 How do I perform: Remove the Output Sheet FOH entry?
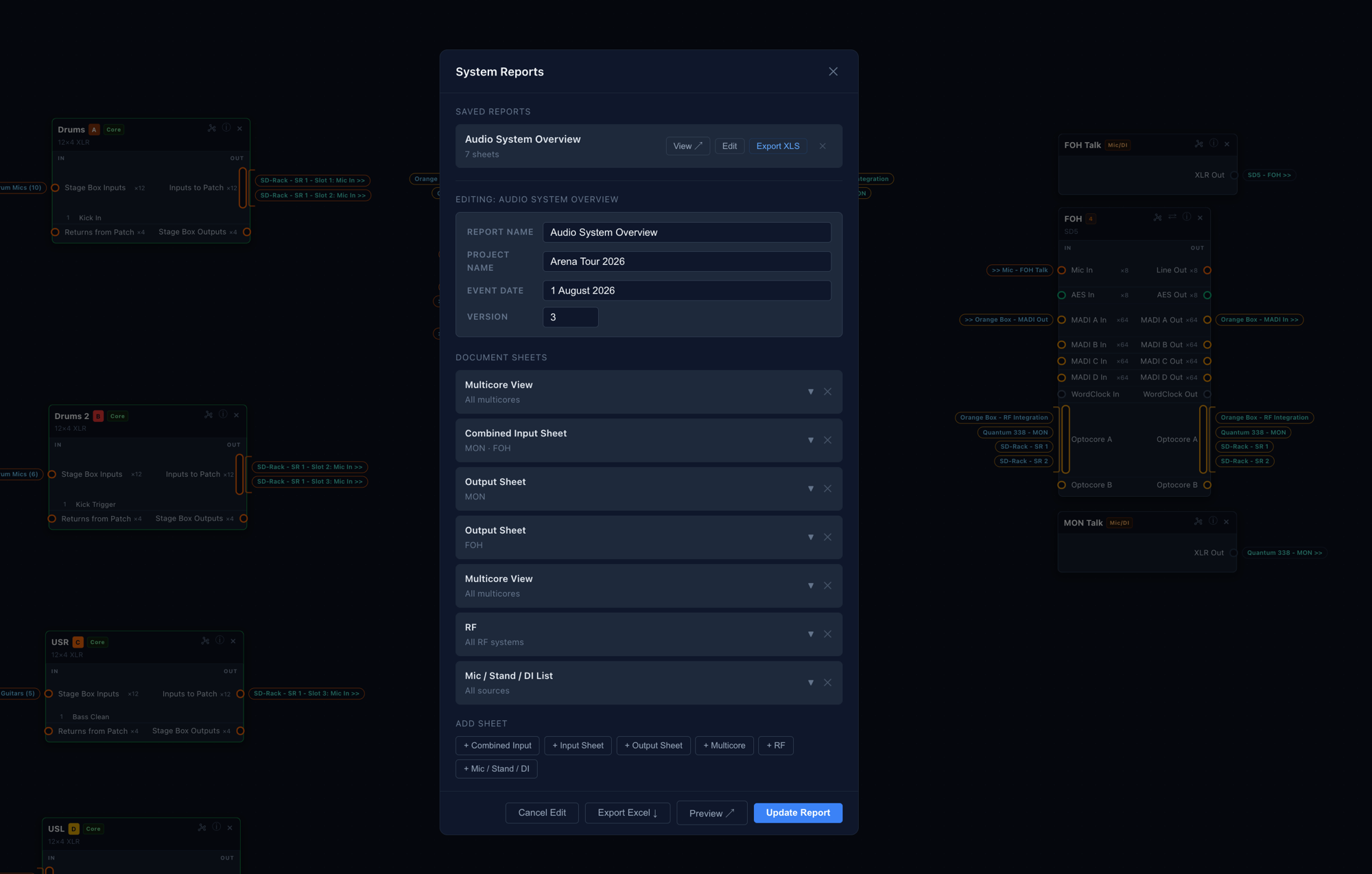[827, 537]
